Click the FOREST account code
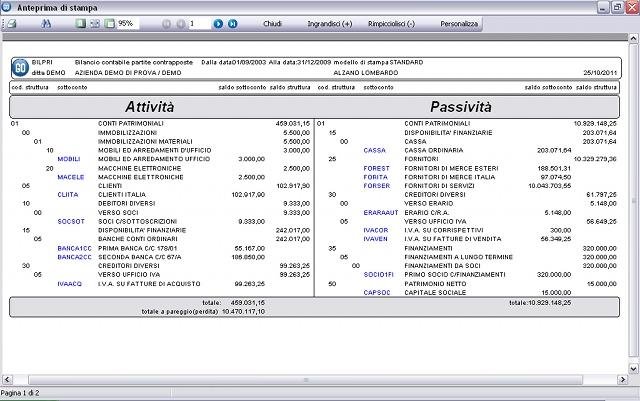The width and height of the screenshot is (640, 401). pyautogui.click(x=376, y=168)
